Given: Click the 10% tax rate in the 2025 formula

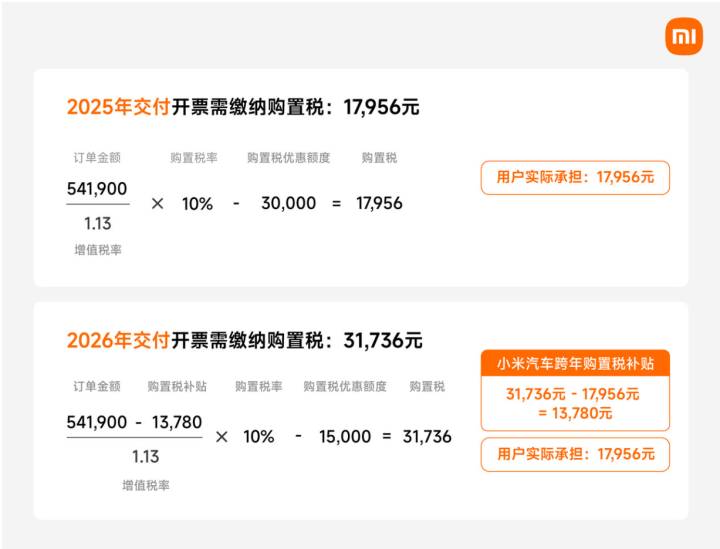Looking at the screenshot, I should coord(197,204).
